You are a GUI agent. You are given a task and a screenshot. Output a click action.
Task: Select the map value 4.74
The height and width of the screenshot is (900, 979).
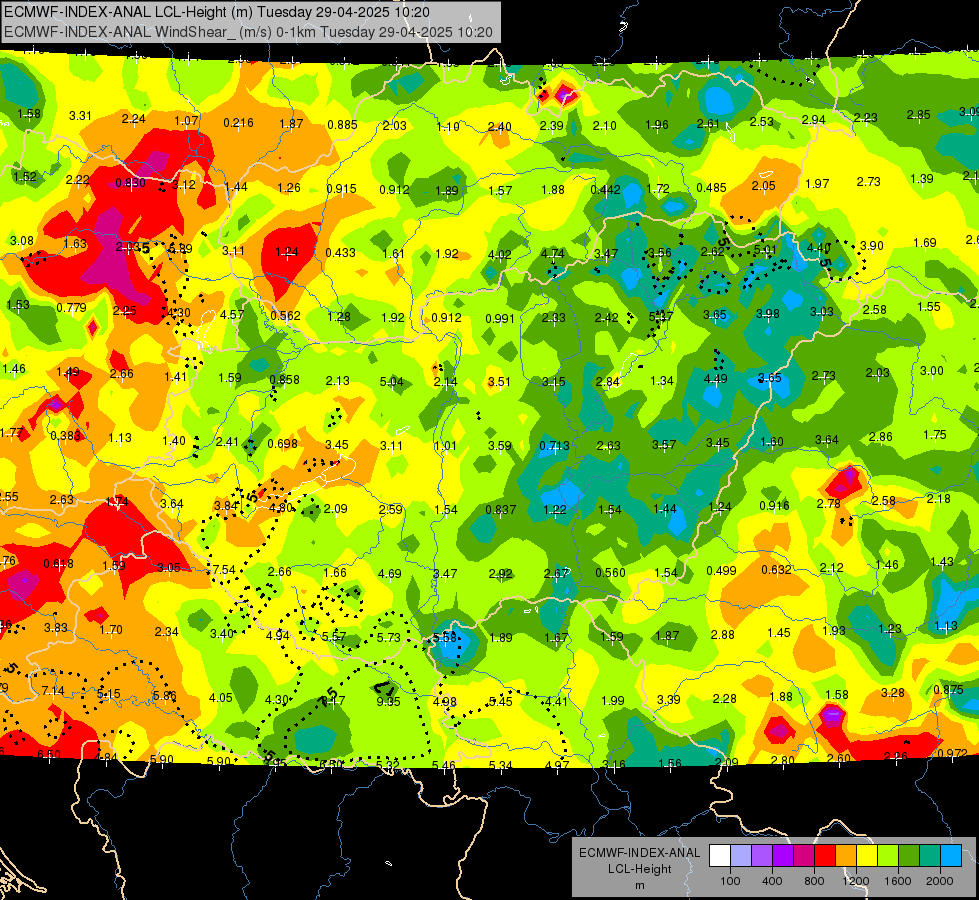(553, 254)
